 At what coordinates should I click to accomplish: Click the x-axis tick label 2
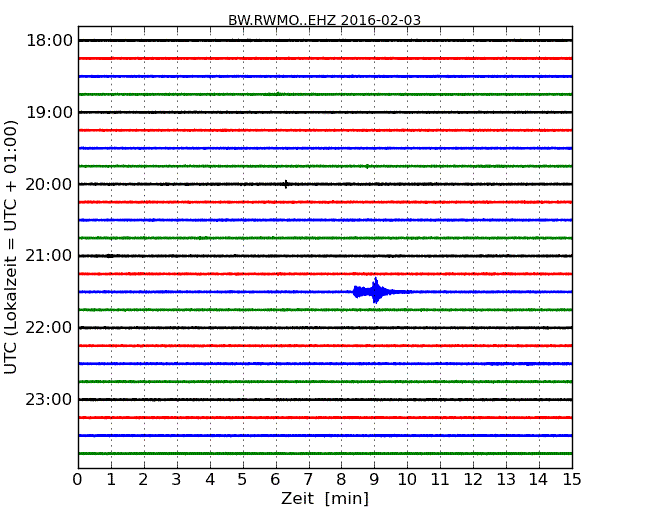[143, 480]
